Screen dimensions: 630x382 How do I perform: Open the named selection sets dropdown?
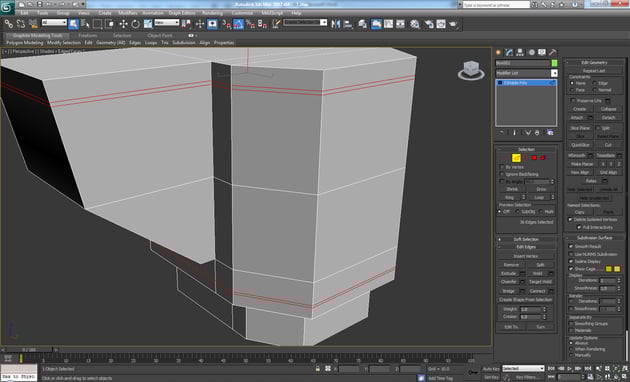click(x=305, y=22)
